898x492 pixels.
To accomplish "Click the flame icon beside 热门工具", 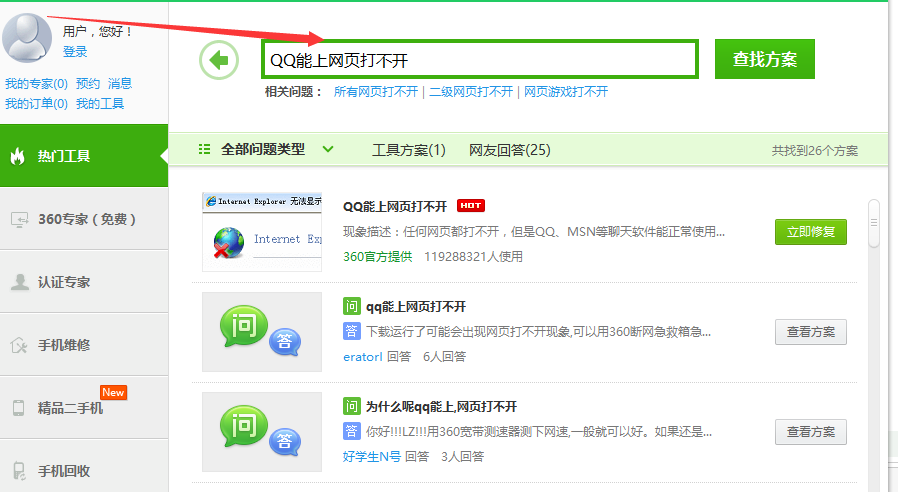I will coord(18,156).
